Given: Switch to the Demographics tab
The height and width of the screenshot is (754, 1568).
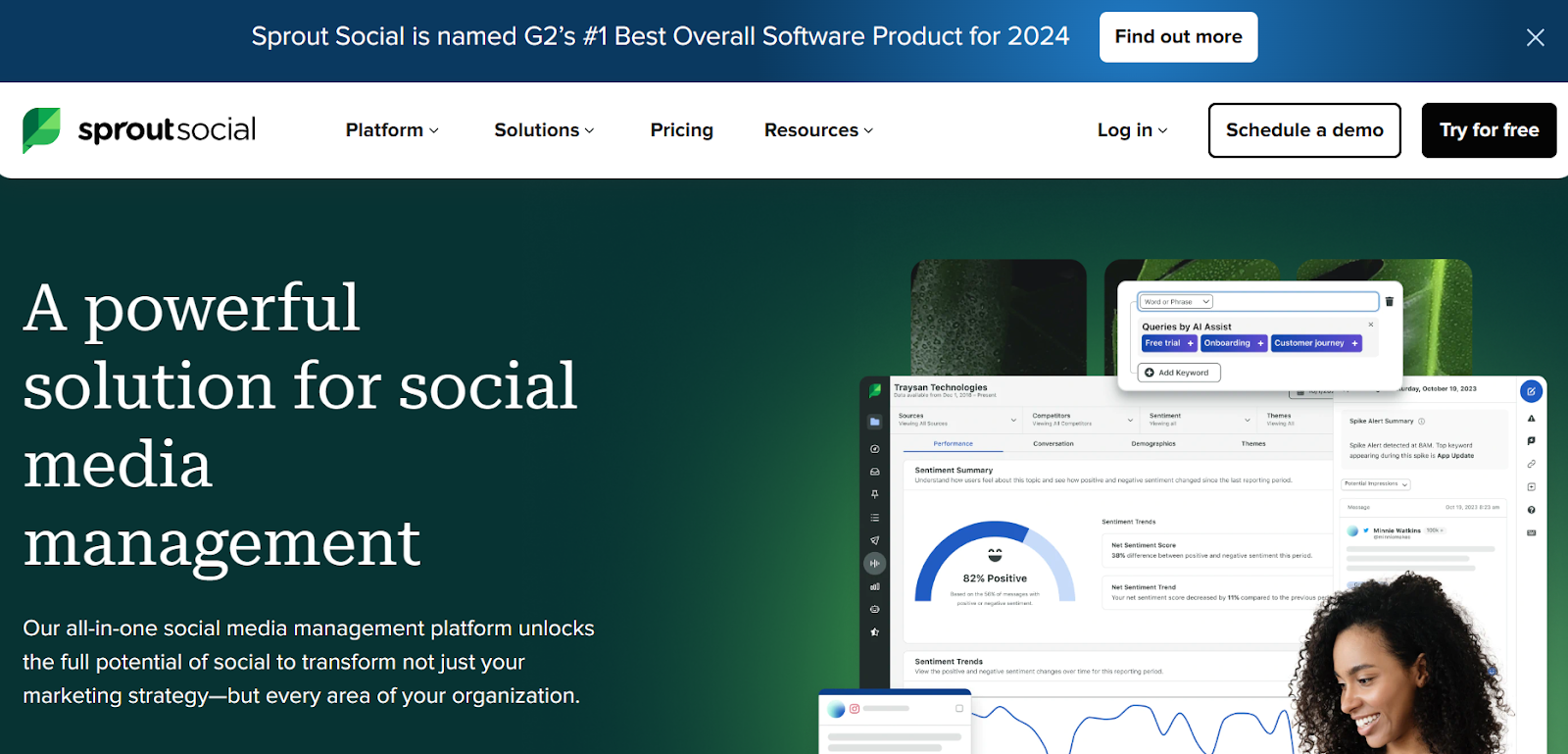Looking at the screenshot, I should point(1153,444).
